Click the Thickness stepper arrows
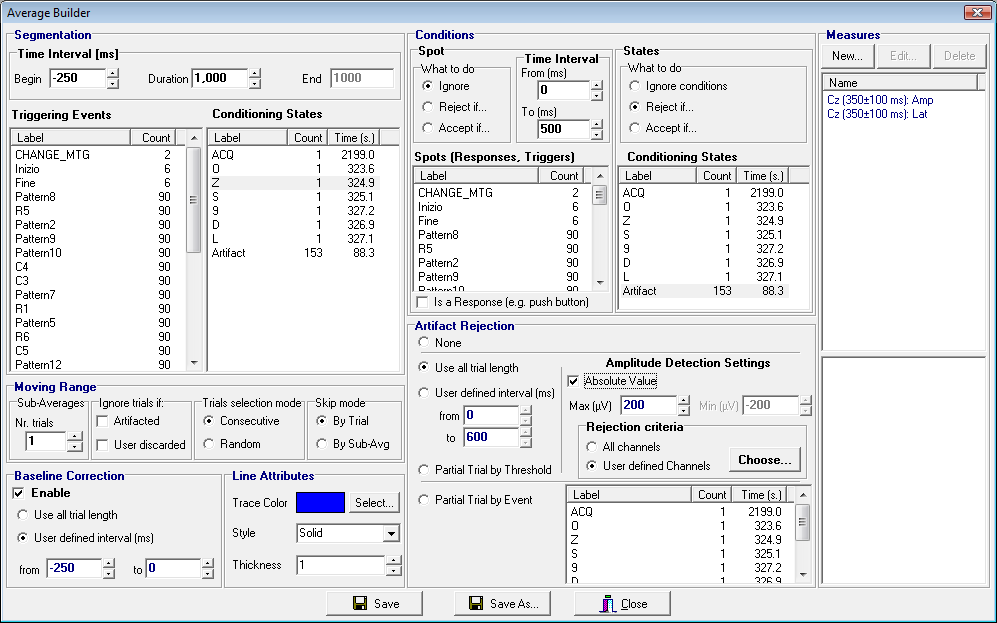 (394, 565)
